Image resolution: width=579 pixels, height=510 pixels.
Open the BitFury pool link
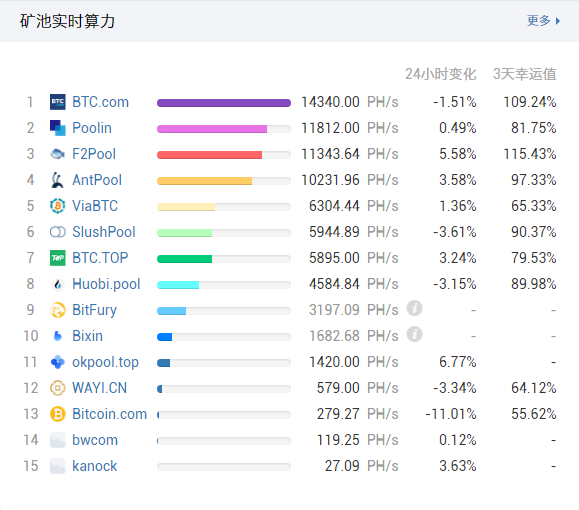[95, 310]
